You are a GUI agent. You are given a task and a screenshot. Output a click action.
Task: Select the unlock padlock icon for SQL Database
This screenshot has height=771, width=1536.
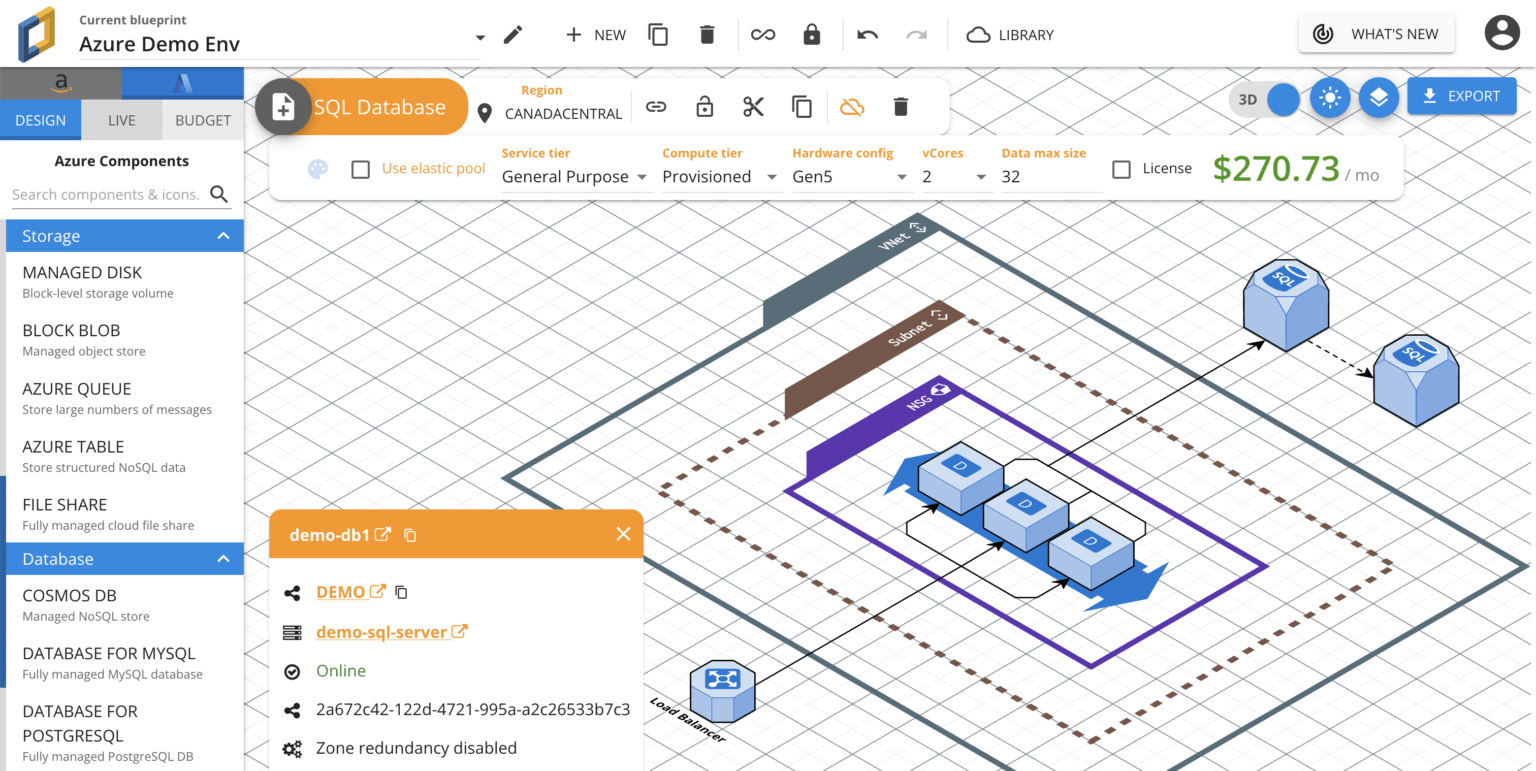pos(704,106)
